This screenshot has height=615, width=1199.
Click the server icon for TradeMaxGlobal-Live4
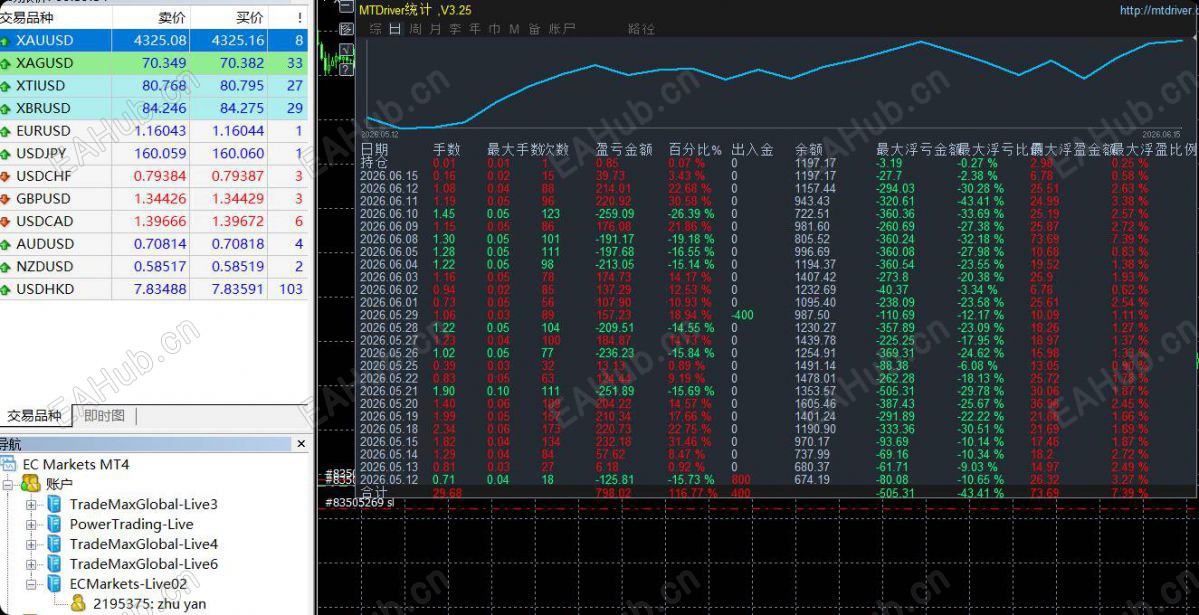(54, 544)
